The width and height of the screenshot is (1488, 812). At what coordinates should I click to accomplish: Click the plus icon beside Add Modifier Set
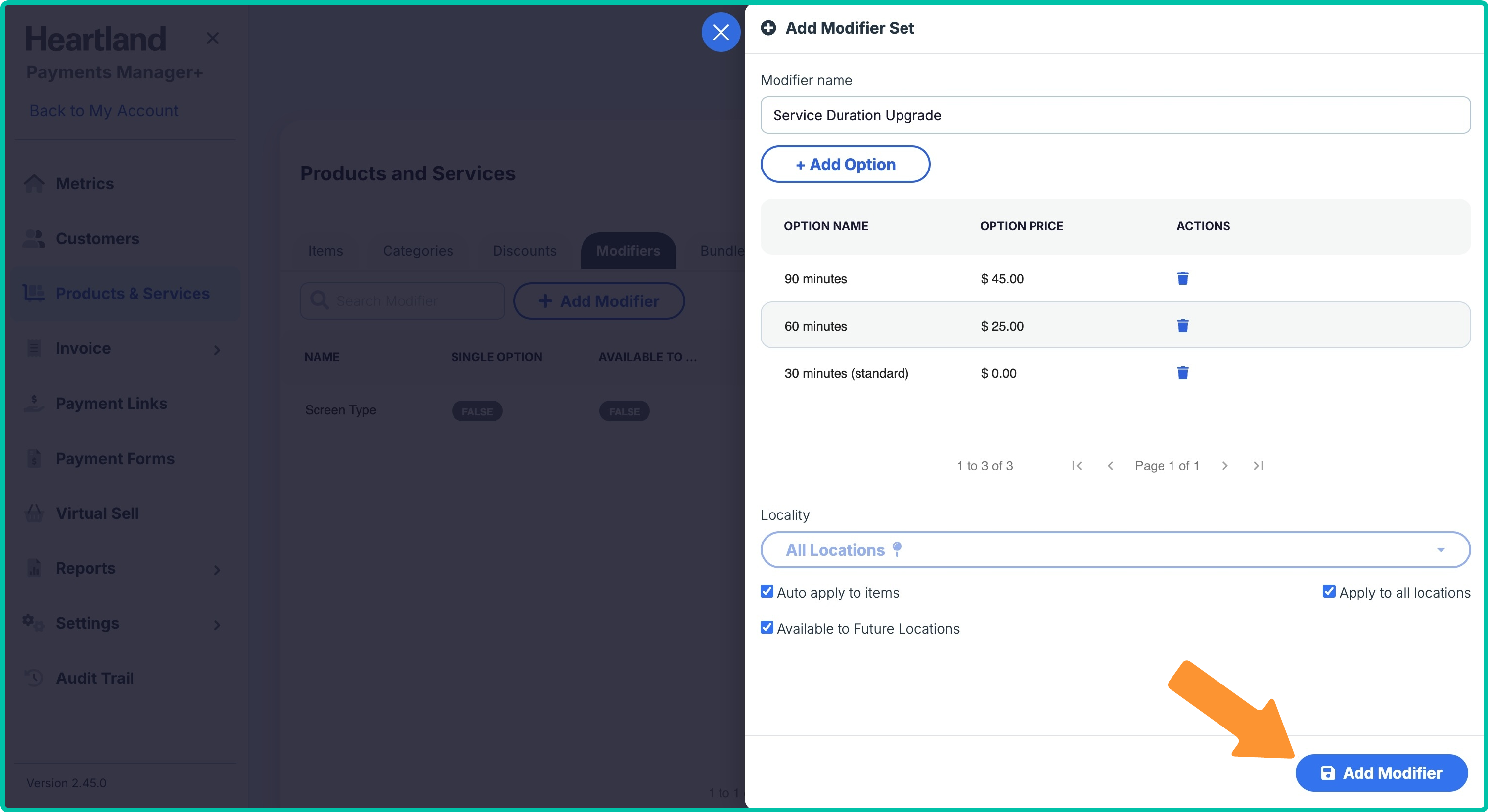[768, 28]
